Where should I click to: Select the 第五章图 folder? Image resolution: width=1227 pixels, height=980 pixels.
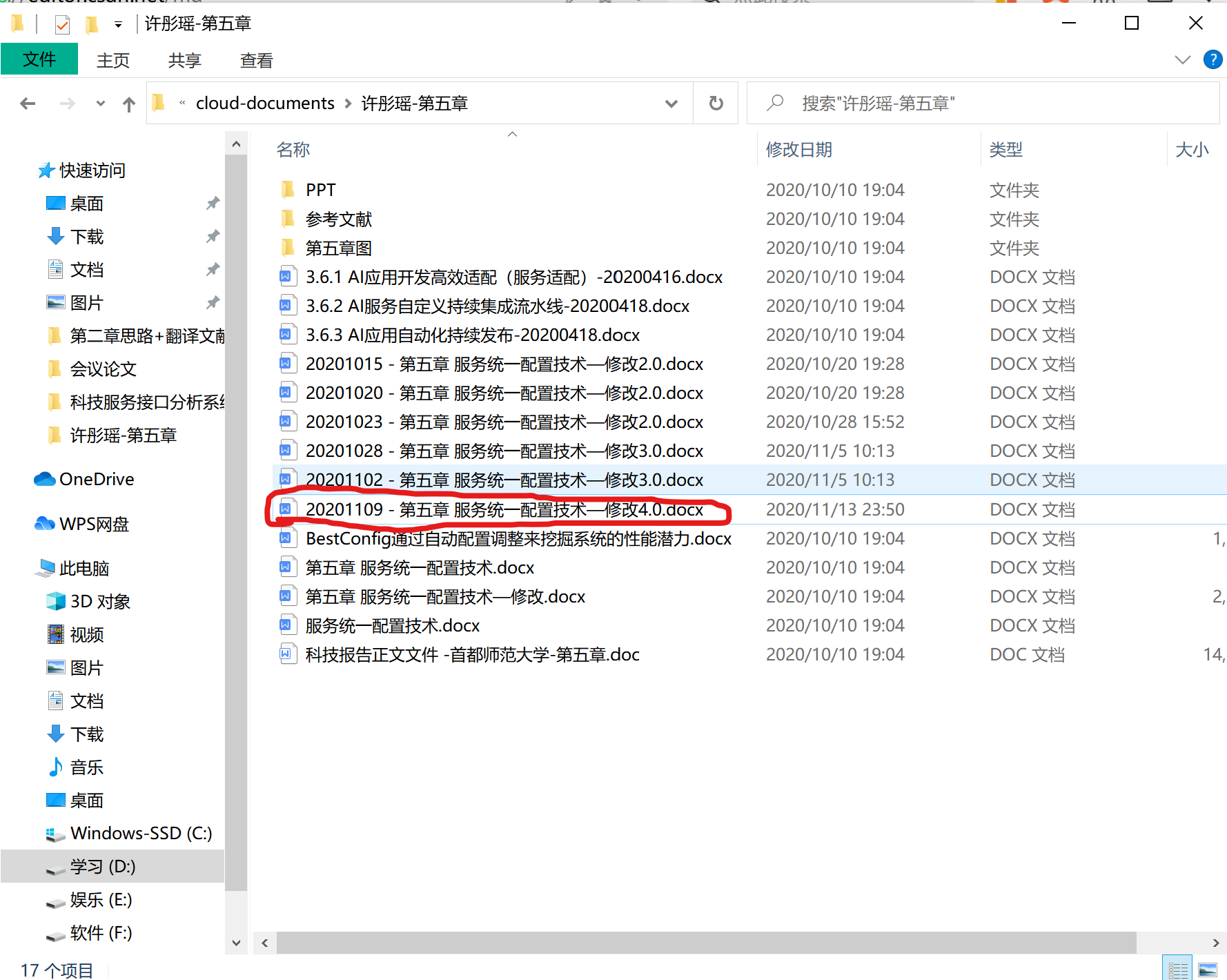pos(339,248)
